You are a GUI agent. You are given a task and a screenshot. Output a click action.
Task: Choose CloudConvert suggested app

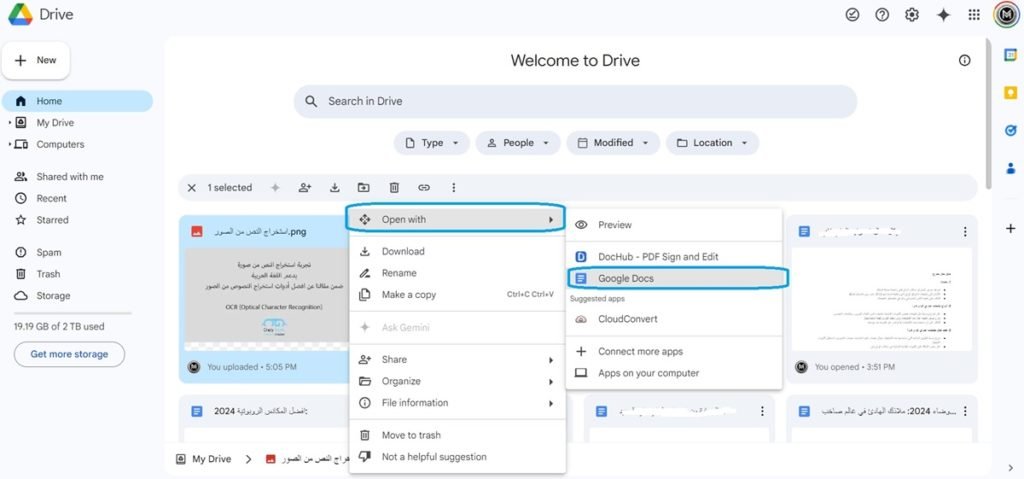coord(674,319)
